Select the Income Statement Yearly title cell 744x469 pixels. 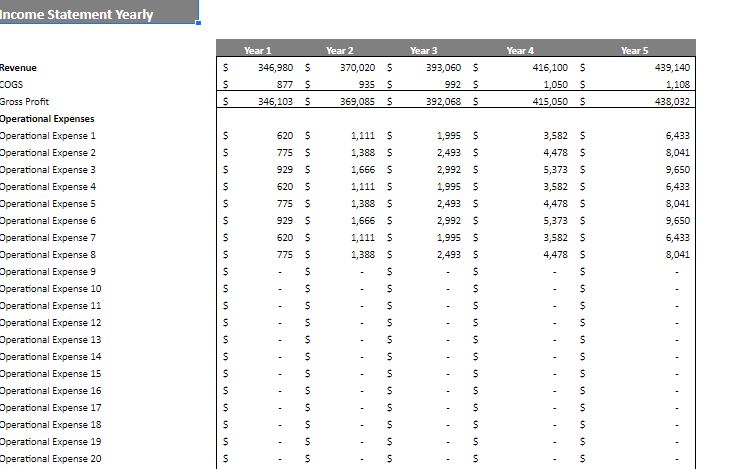(x=99, y=12)
